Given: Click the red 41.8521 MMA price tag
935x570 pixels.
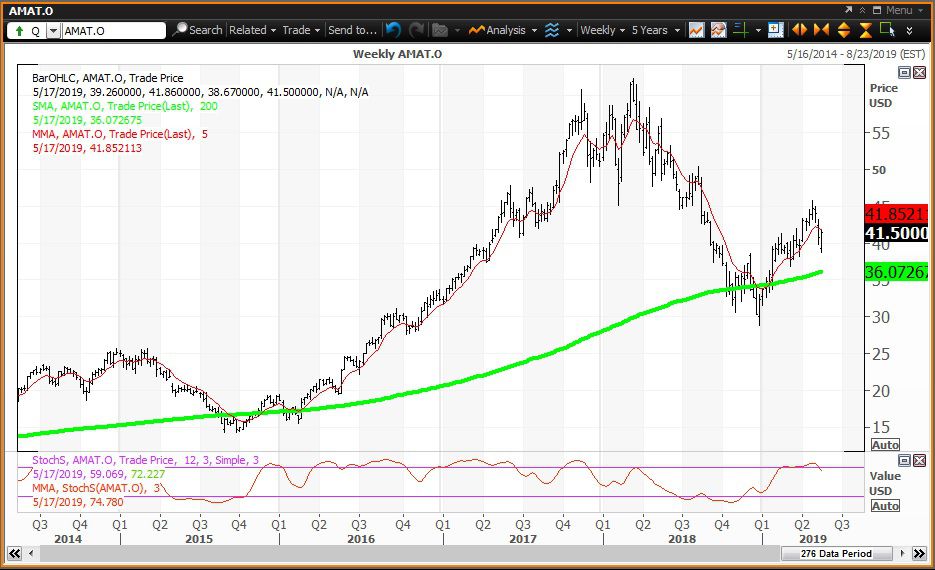Looking at the screenshot, I should coord(896,214).
